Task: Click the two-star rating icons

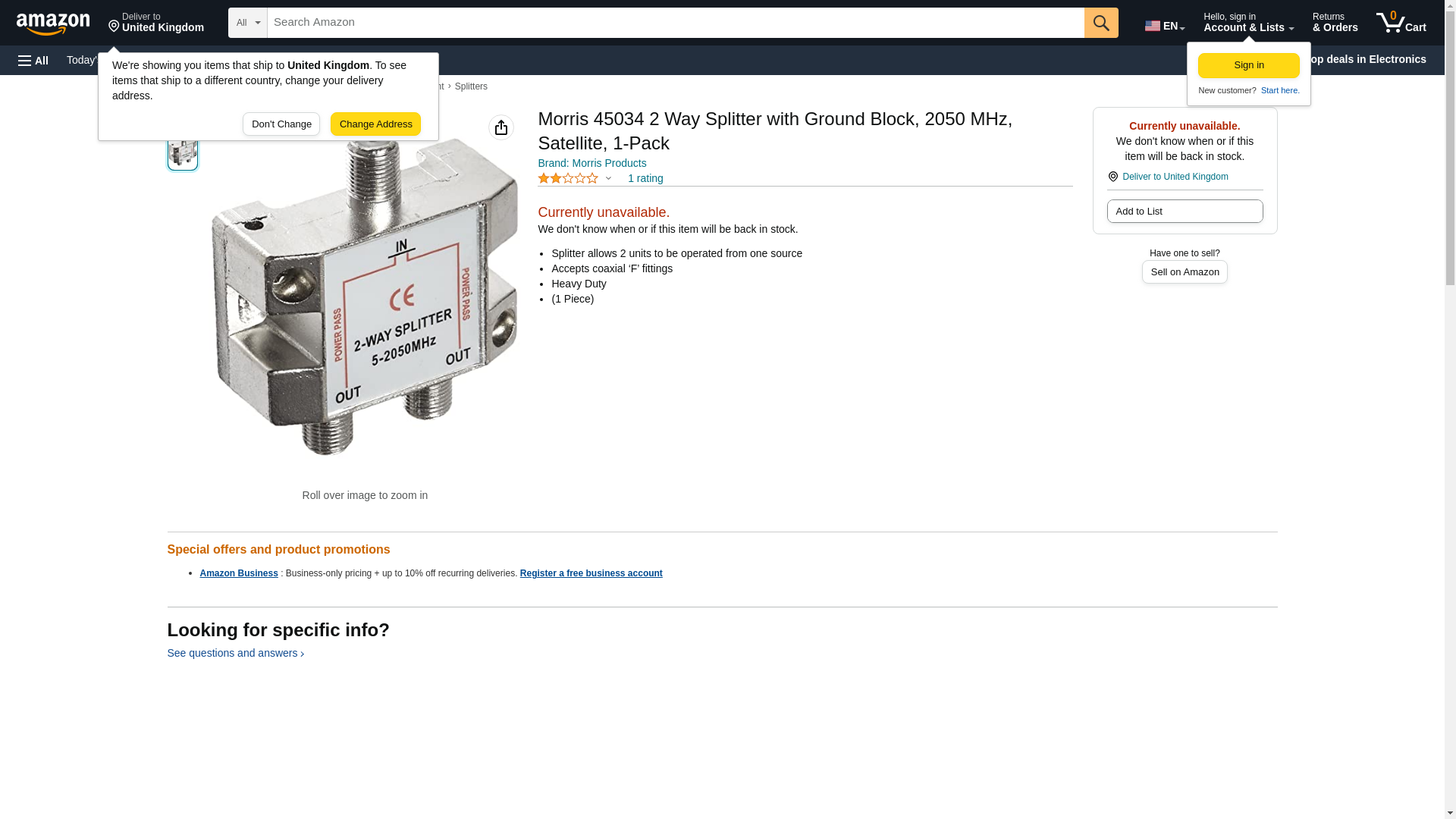Action: pos(568,178)
